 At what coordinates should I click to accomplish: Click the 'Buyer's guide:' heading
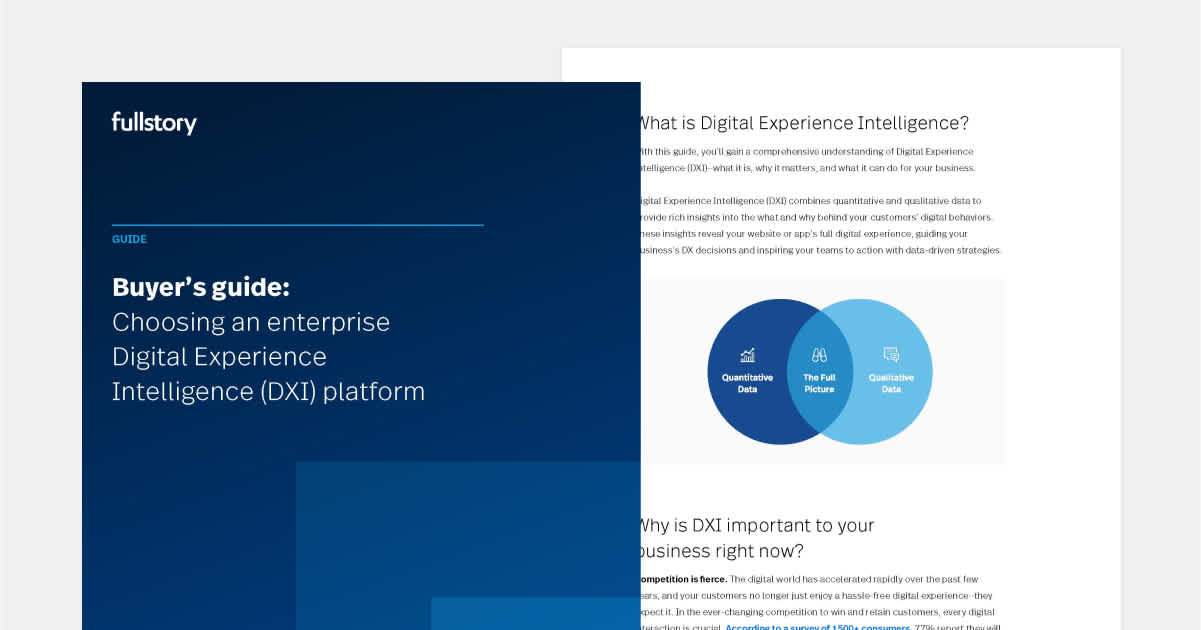(x=201, y=288)
